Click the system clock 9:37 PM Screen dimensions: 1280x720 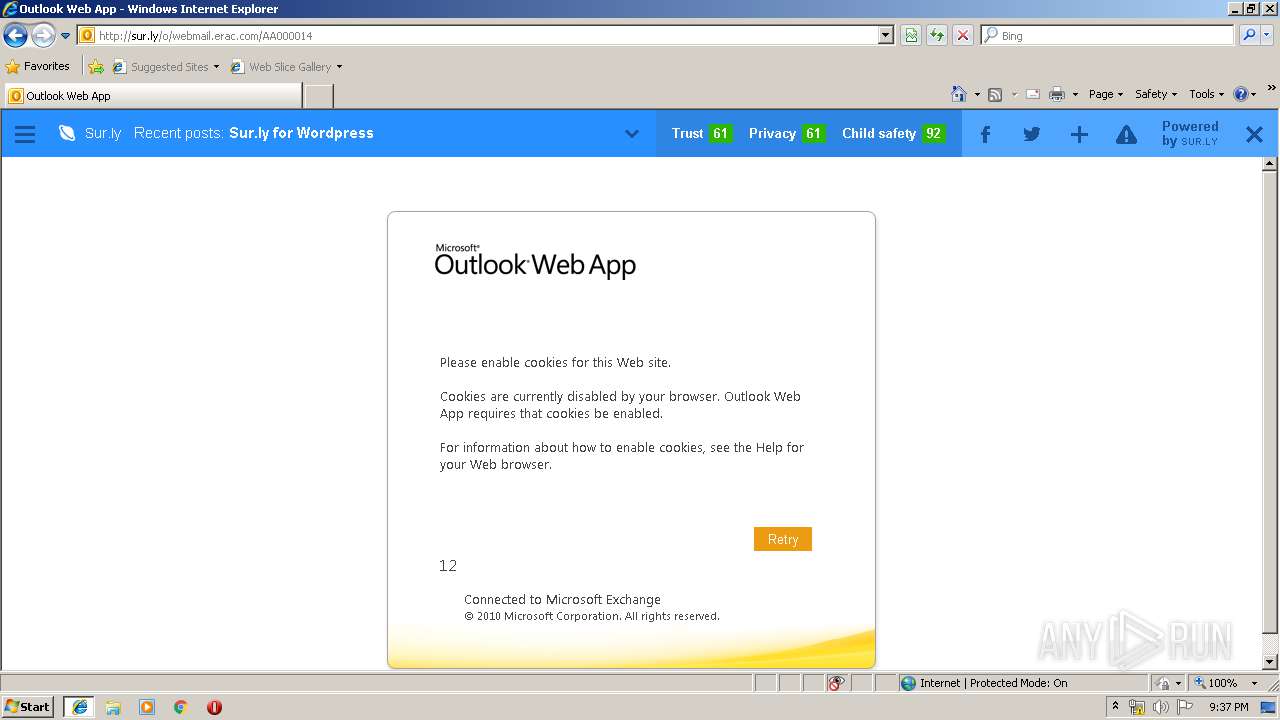click(1228, 707)
